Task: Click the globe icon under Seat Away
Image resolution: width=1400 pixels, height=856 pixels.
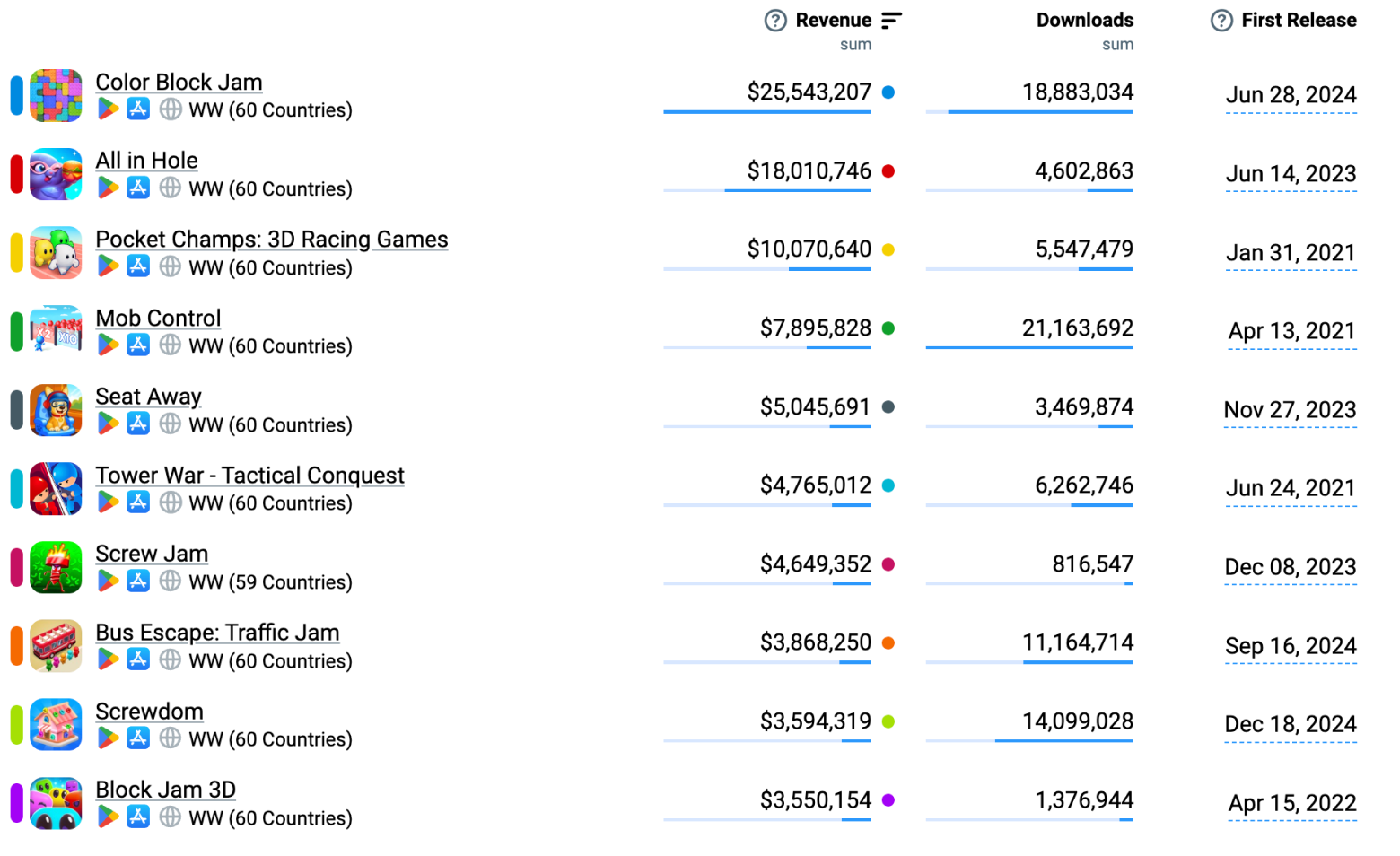Action: pos(170,424)
